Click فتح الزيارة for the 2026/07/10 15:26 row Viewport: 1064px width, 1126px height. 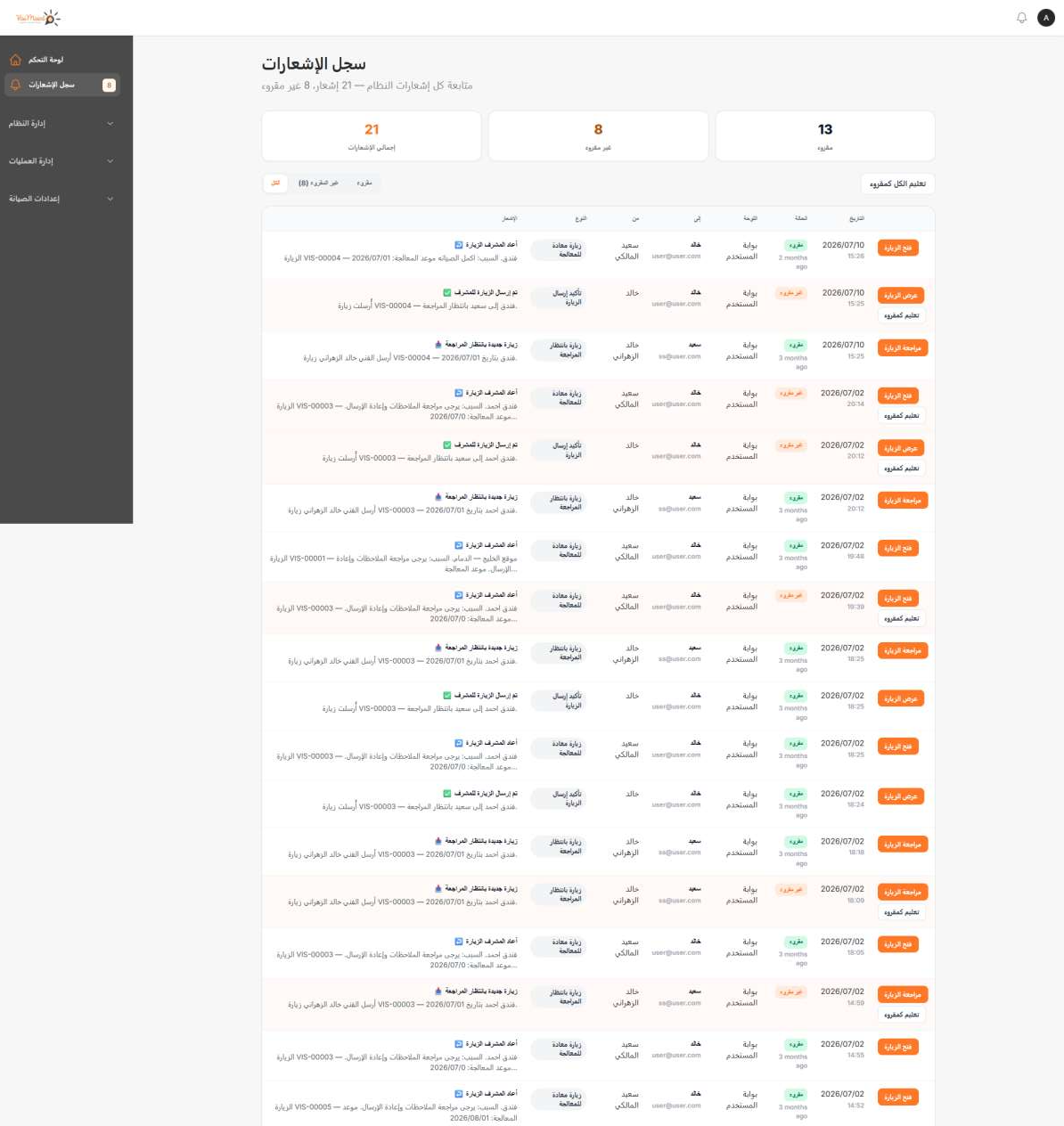pos(897,248)
